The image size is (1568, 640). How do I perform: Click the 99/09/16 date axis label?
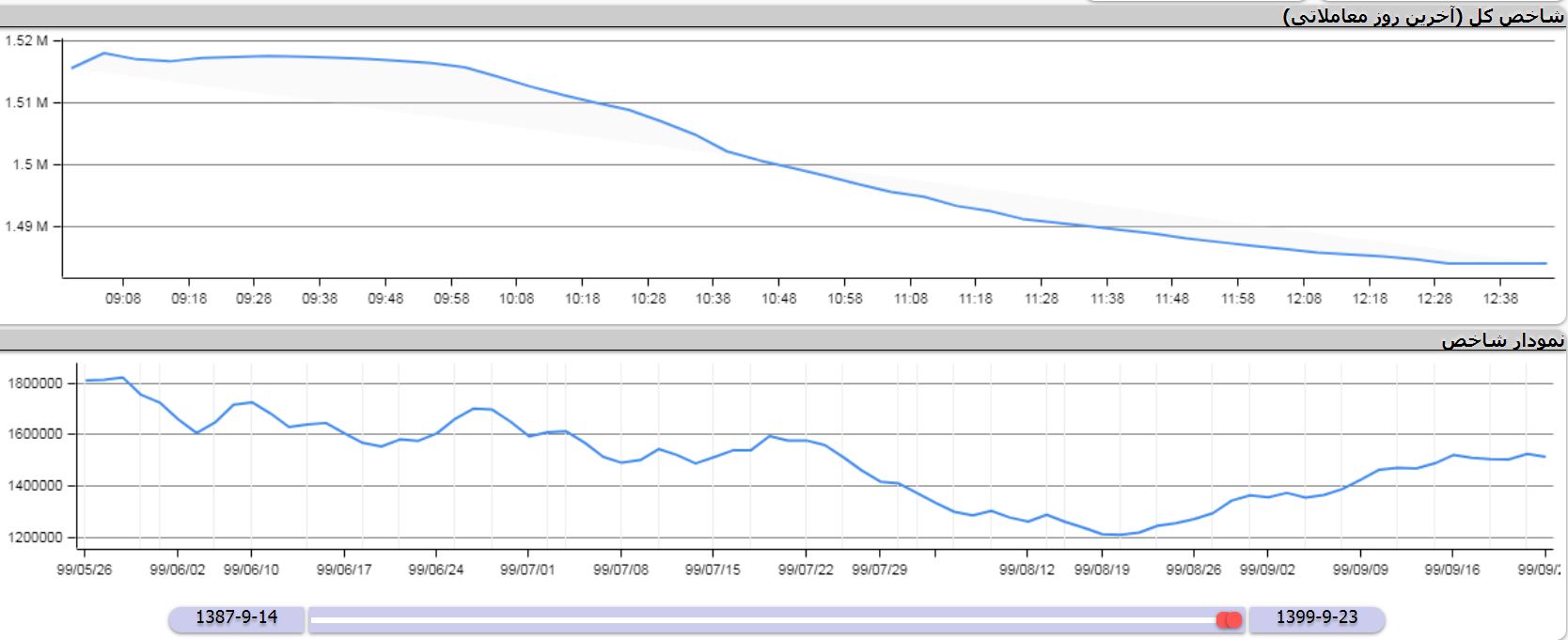click(x=1452, y=570)
